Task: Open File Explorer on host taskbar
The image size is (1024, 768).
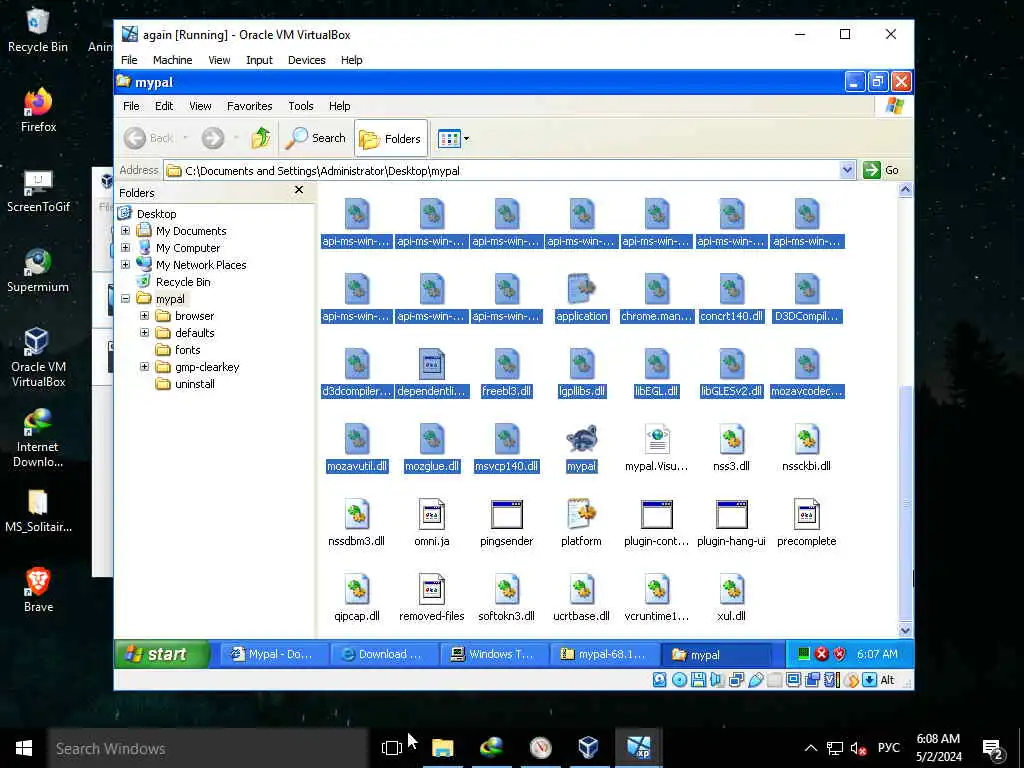Action: (442, 748)
